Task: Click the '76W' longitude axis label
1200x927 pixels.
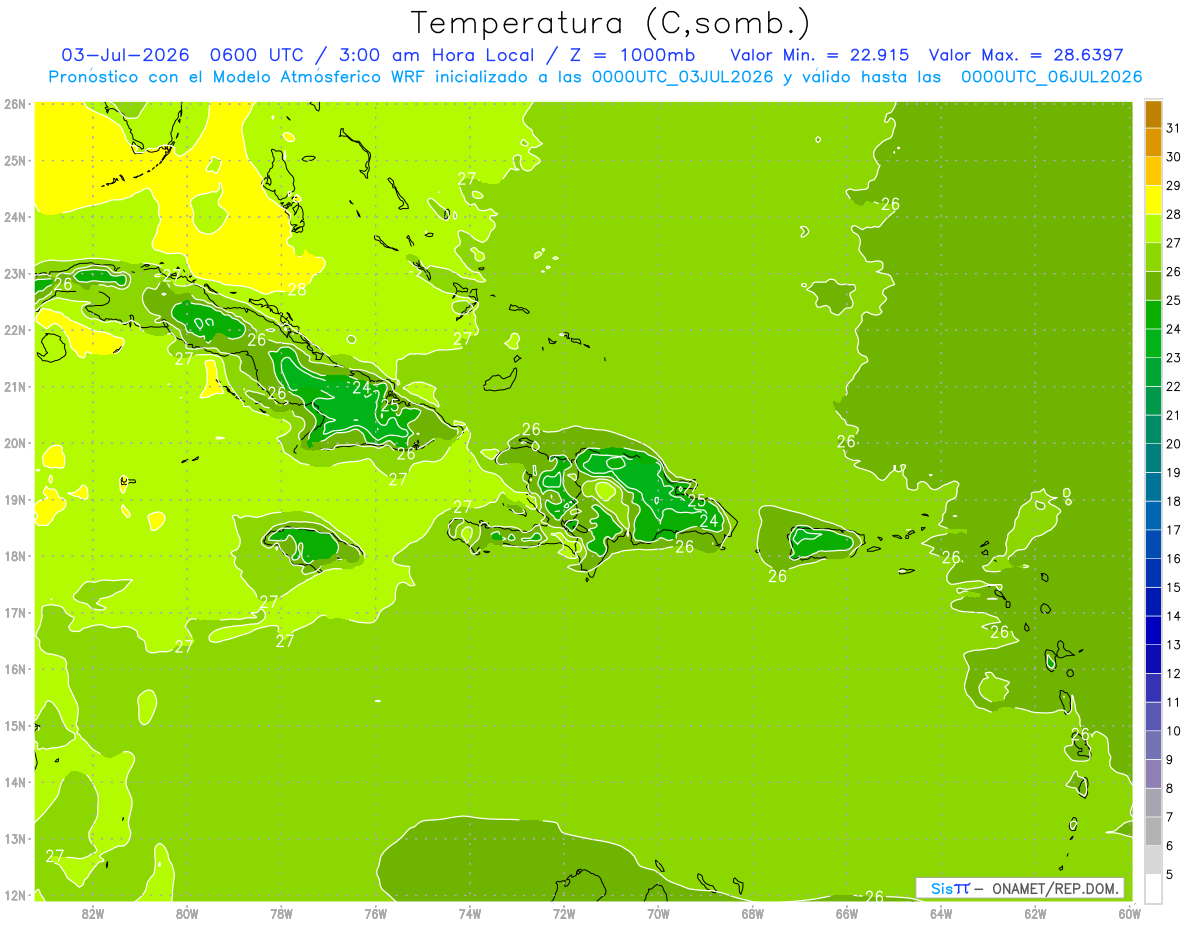Action: point(375,913)
